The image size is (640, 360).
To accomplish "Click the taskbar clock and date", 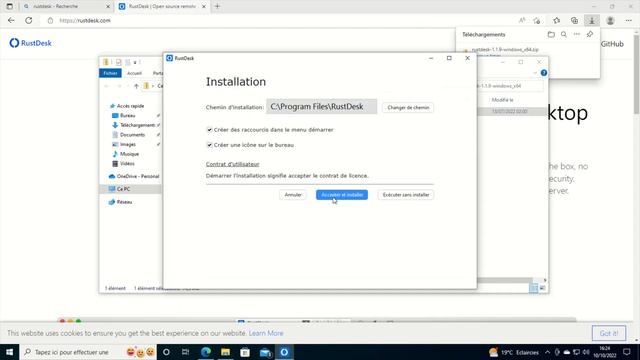I will point(604,352).
